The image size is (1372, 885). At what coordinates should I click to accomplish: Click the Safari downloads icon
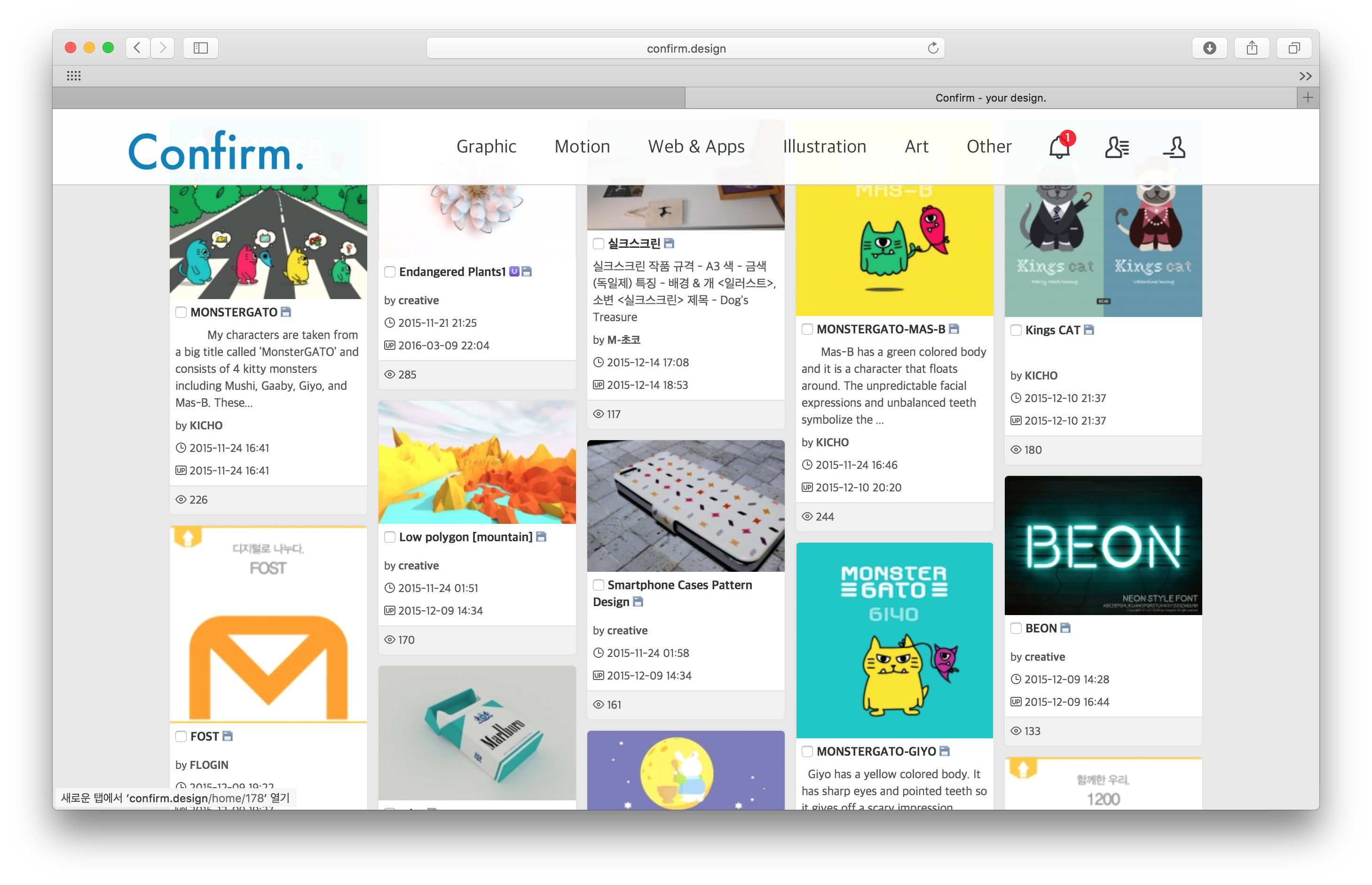click(x=1209, y=48)
